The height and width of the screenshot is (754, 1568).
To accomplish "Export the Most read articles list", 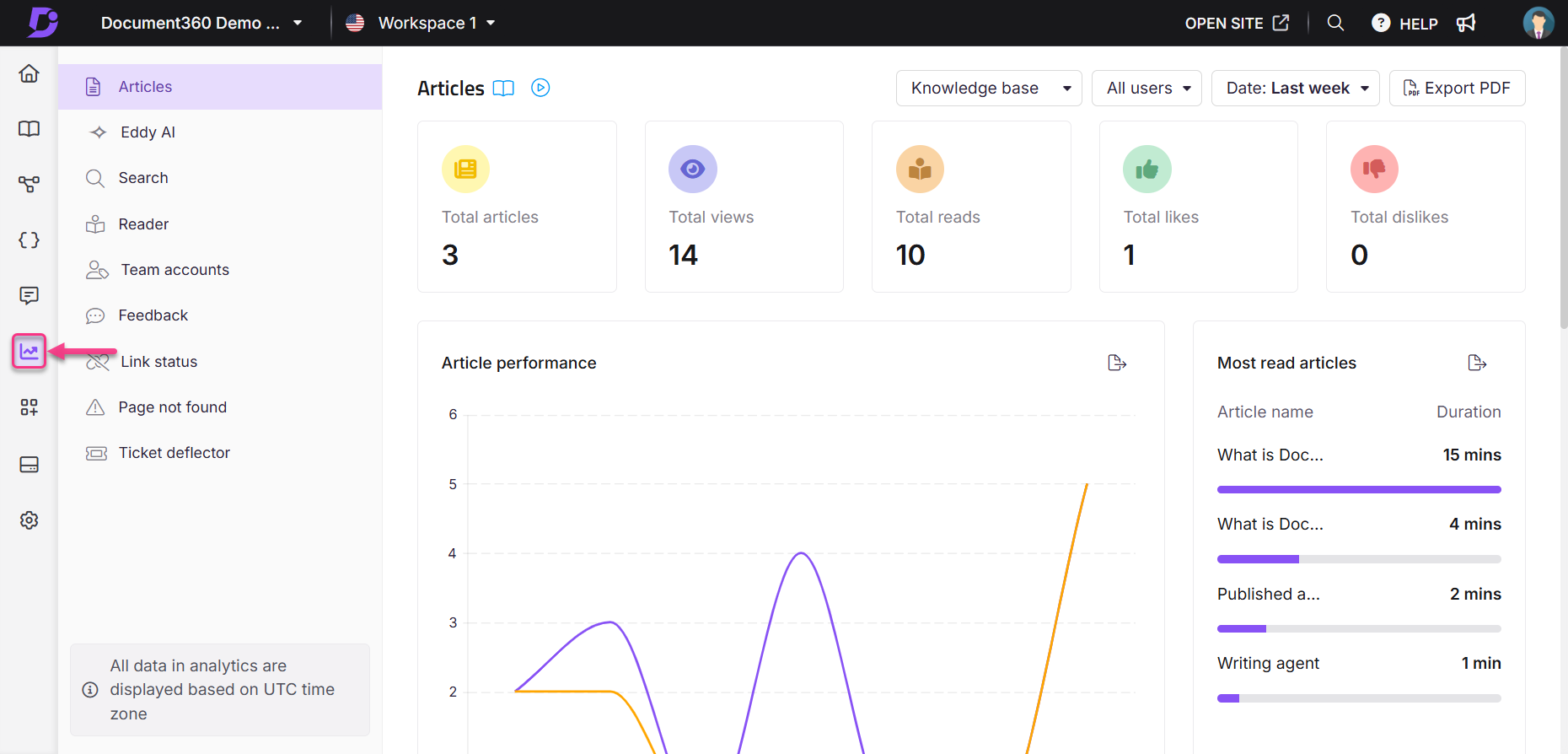I will tap(1477, 363).
